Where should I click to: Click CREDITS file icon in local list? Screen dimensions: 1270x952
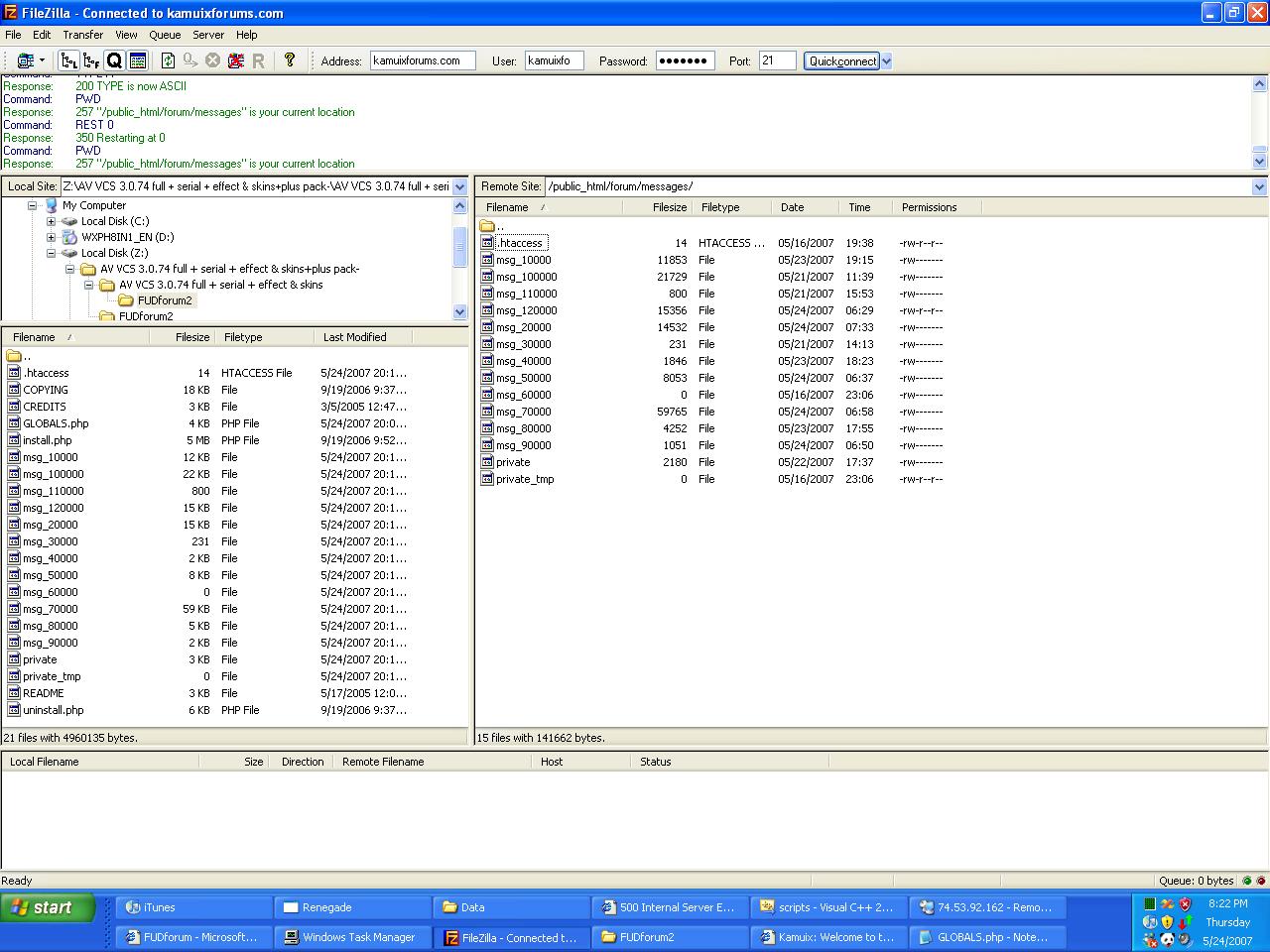14,407
